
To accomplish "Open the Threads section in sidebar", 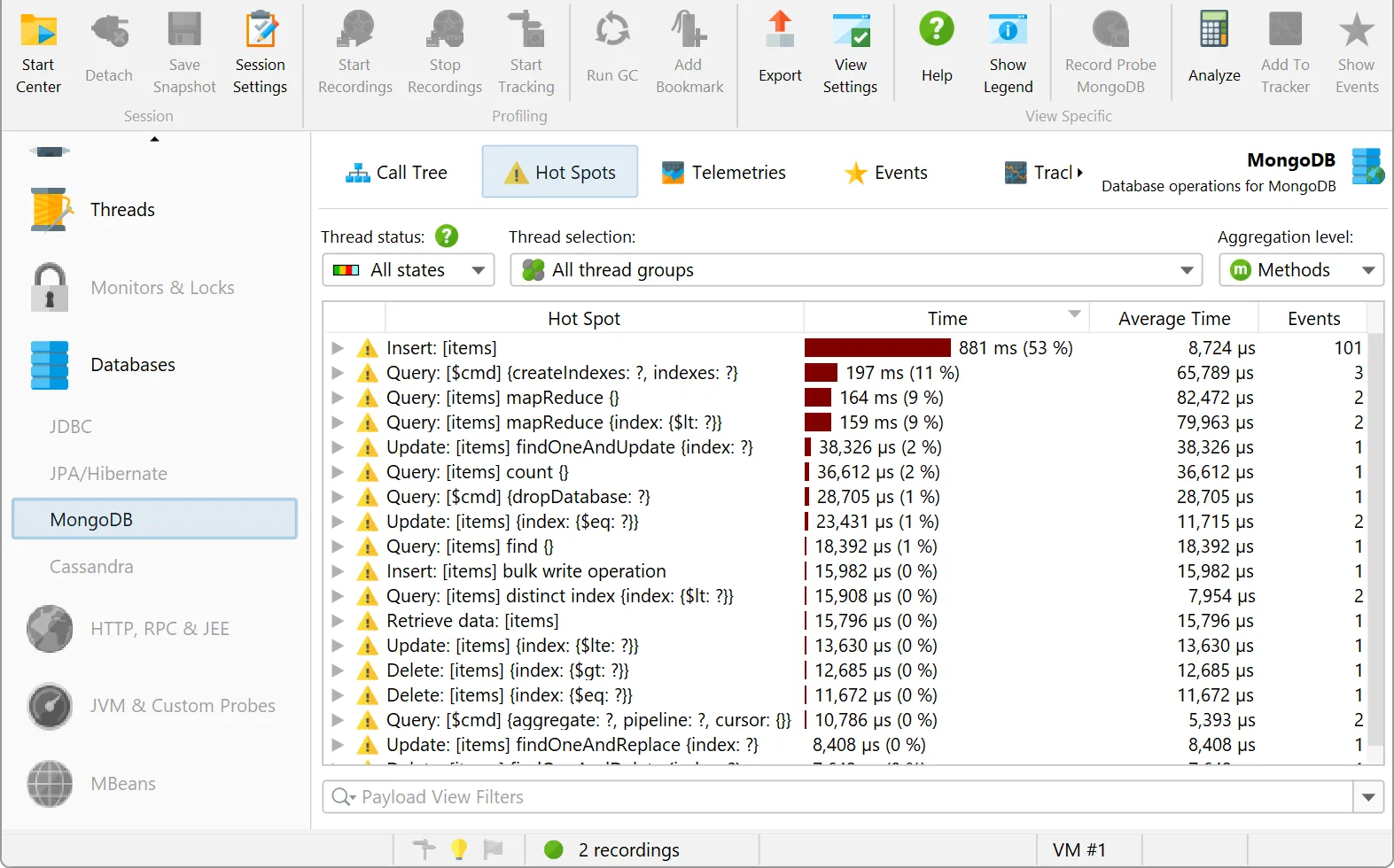I will tap(122, 210).
